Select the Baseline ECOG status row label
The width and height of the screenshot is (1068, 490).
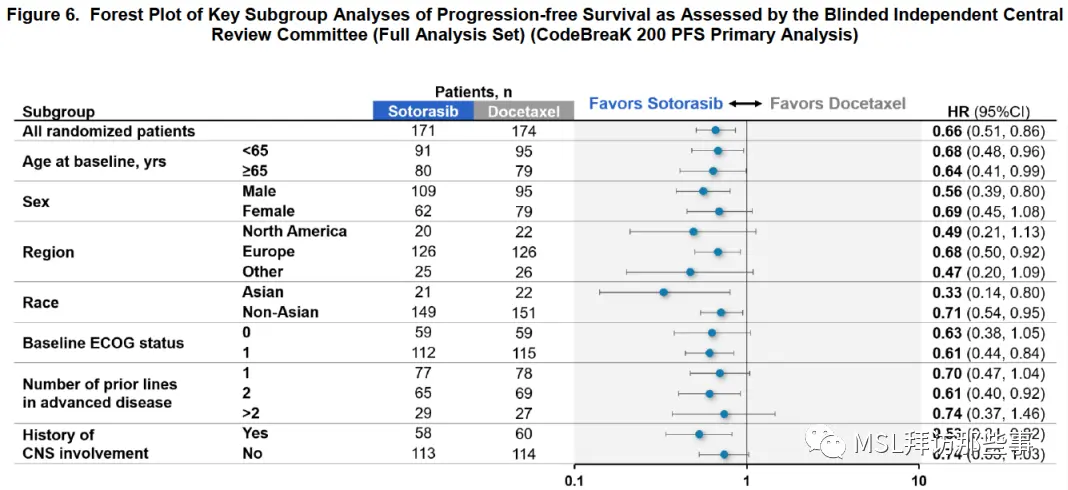tap(103, 342)
